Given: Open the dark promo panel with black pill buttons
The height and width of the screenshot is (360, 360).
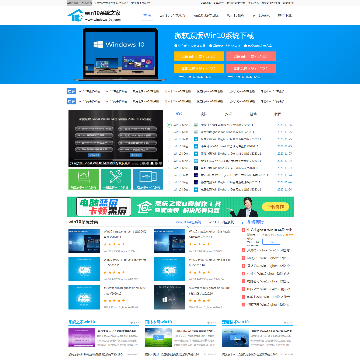Looking at the screenshot, I should [x=116, y=138].
